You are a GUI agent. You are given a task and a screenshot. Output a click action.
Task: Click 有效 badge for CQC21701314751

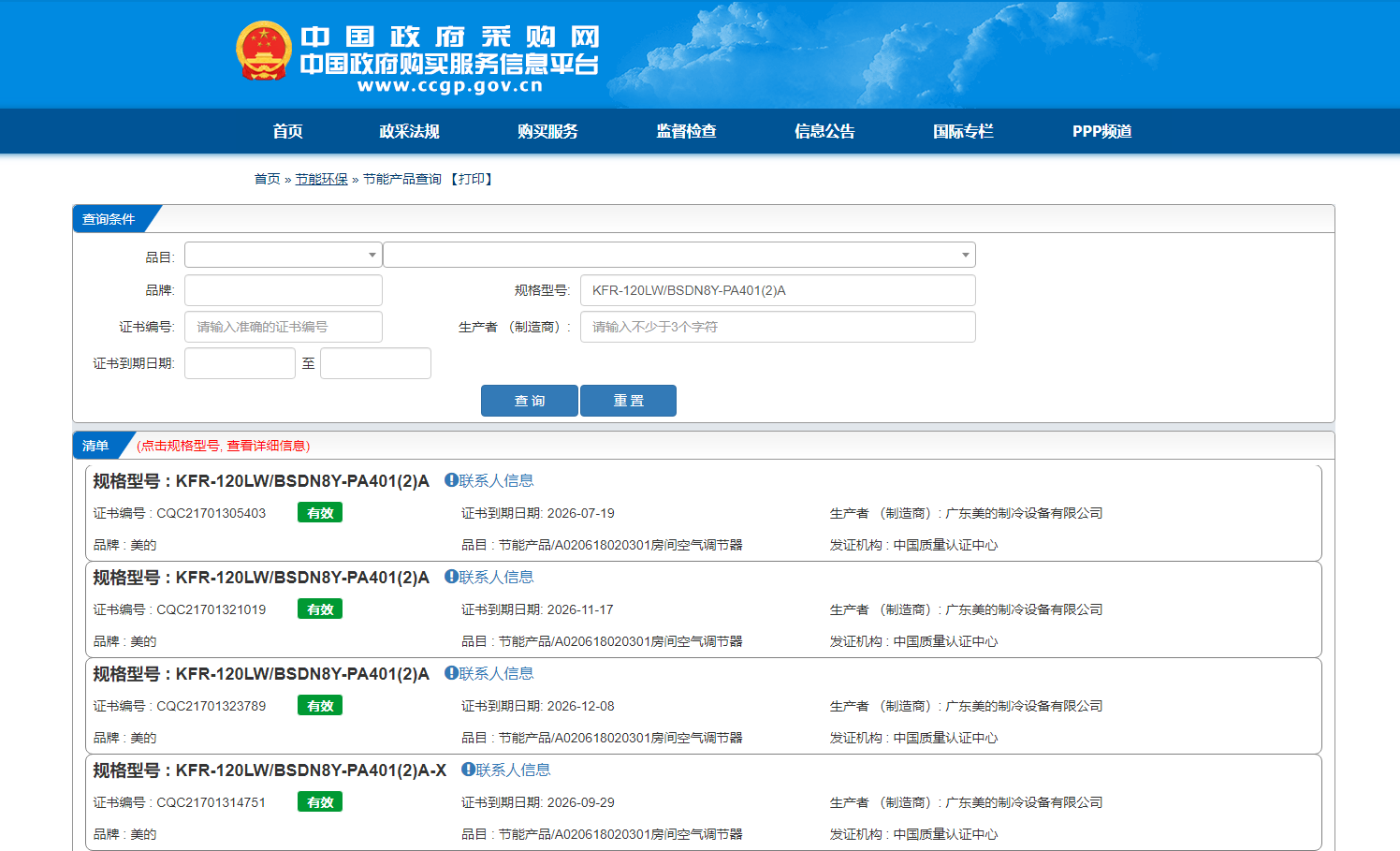pyautogui.click(x=320, y=802)
